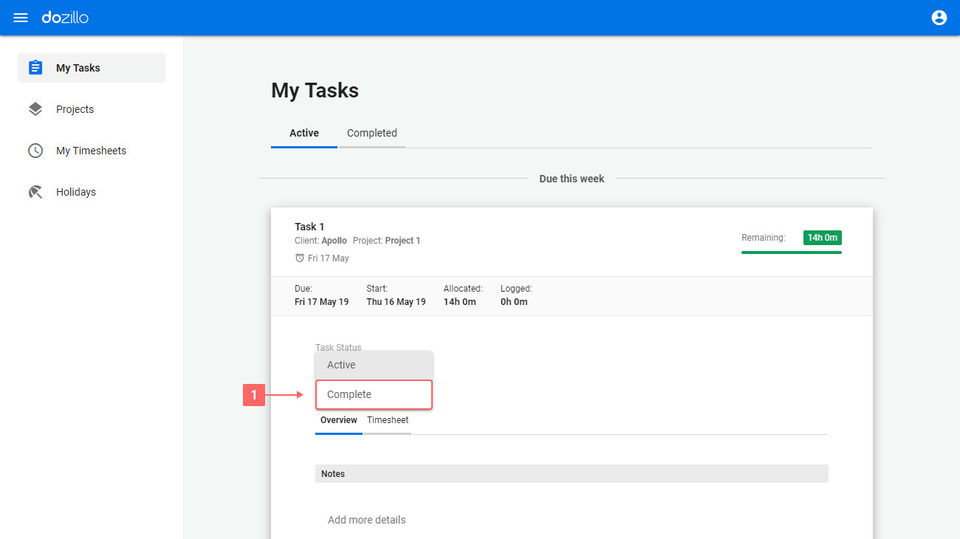Choose Active option in status dropdown
The width and height of the screenshot is (960, 539).
click(374, 365)
